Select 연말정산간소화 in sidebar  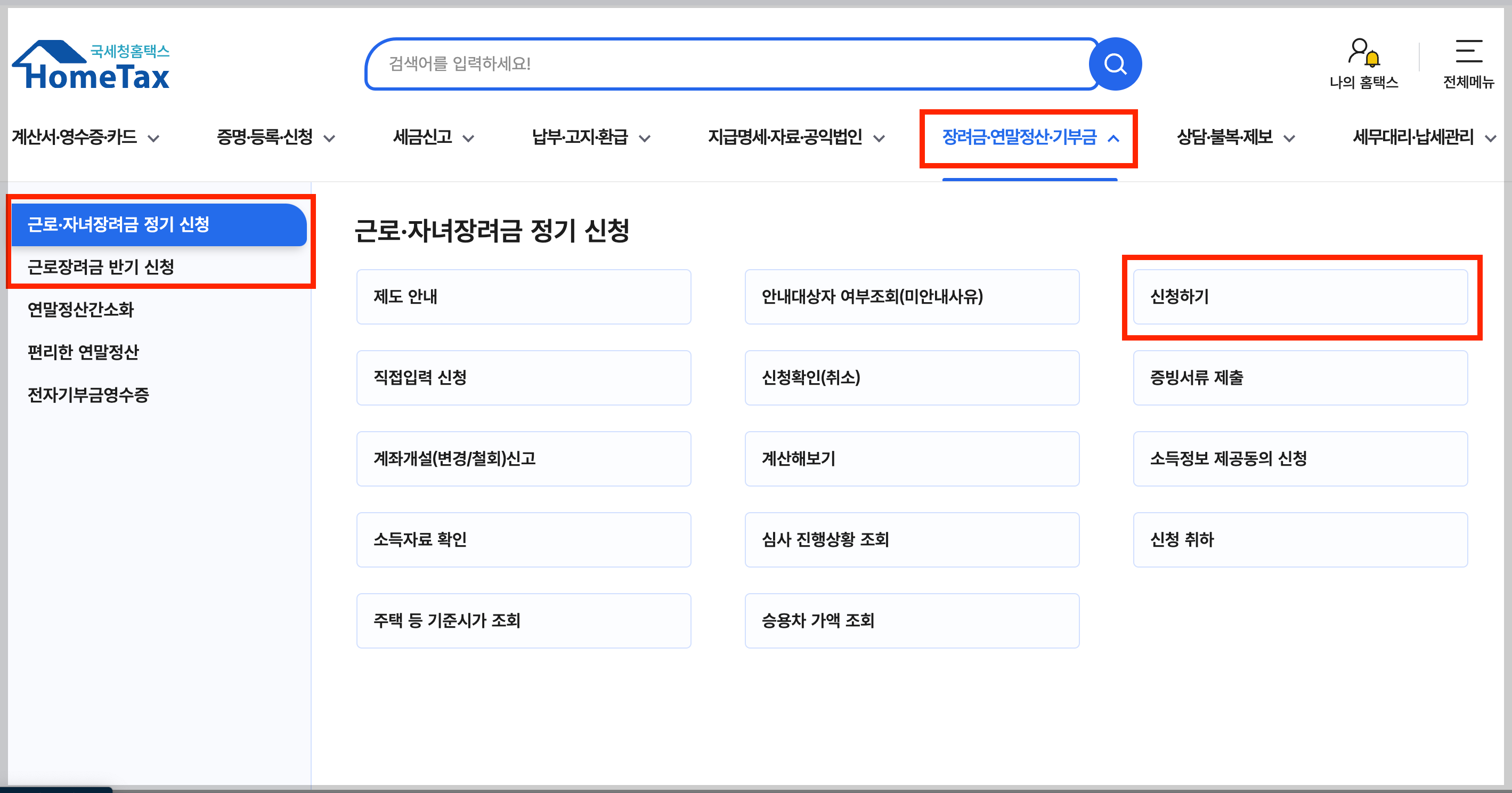click(x=81, y=309)
